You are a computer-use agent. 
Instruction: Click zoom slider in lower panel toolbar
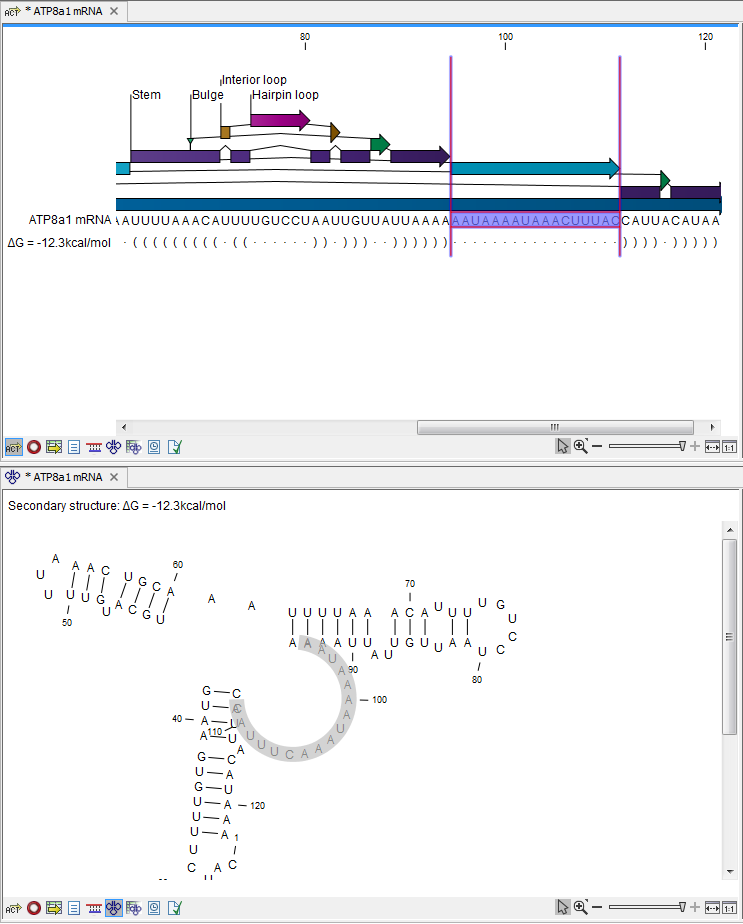(x=645, y=908)
